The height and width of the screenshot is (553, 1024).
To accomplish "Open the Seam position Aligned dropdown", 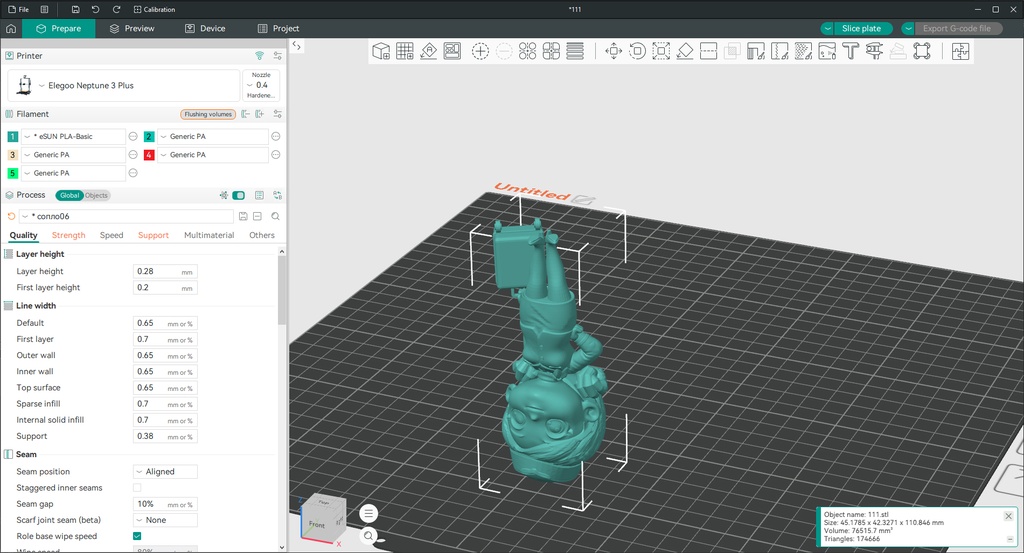I will click(165, 471).
